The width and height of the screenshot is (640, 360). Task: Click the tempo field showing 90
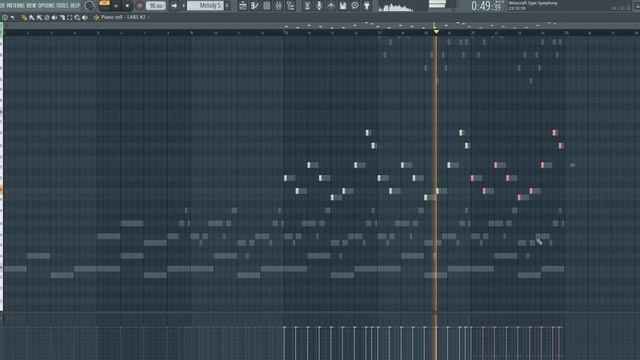pos(156,6)
